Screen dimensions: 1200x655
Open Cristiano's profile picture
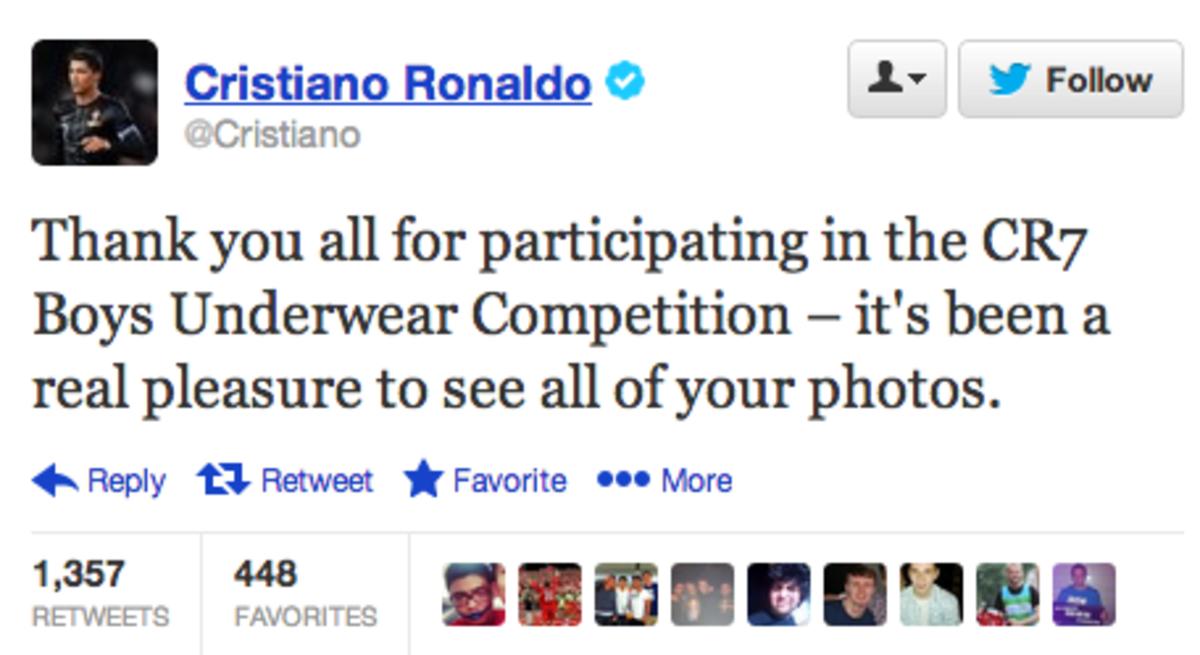pyautogui.click(x=94, y=102)
